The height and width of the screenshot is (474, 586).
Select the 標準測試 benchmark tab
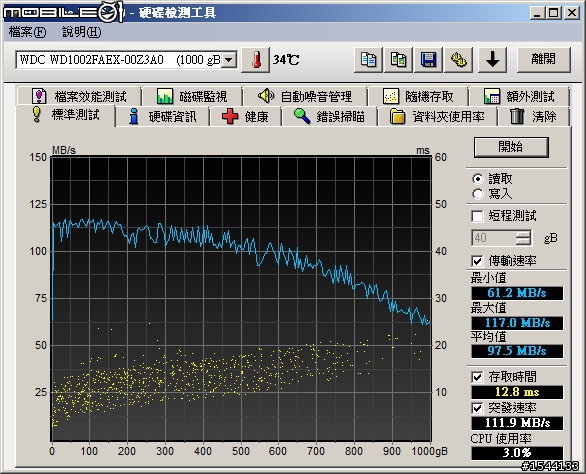tap(66, 115)
